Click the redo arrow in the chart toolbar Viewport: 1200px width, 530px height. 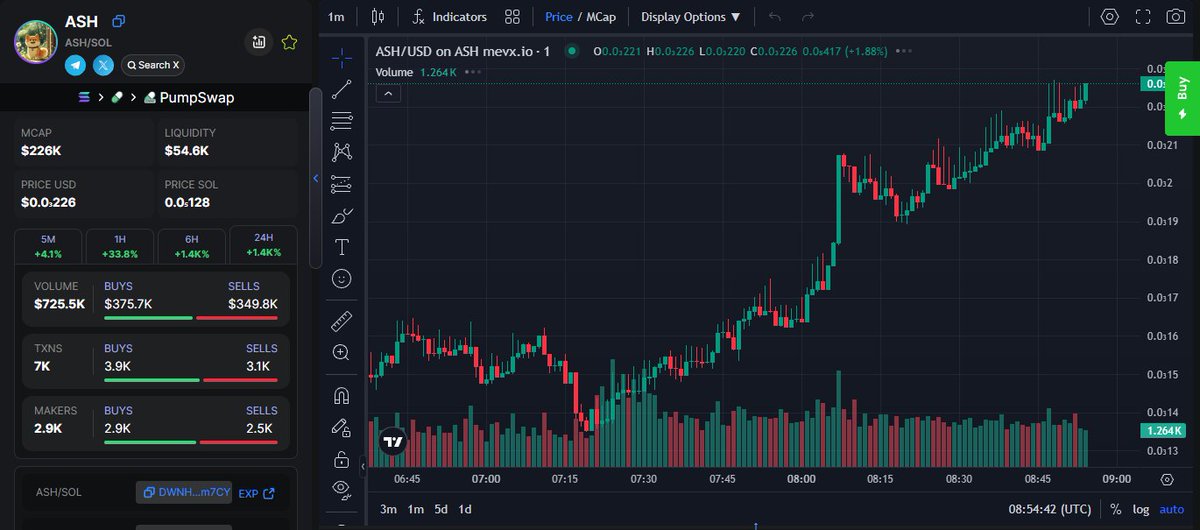tap(808, 17)
